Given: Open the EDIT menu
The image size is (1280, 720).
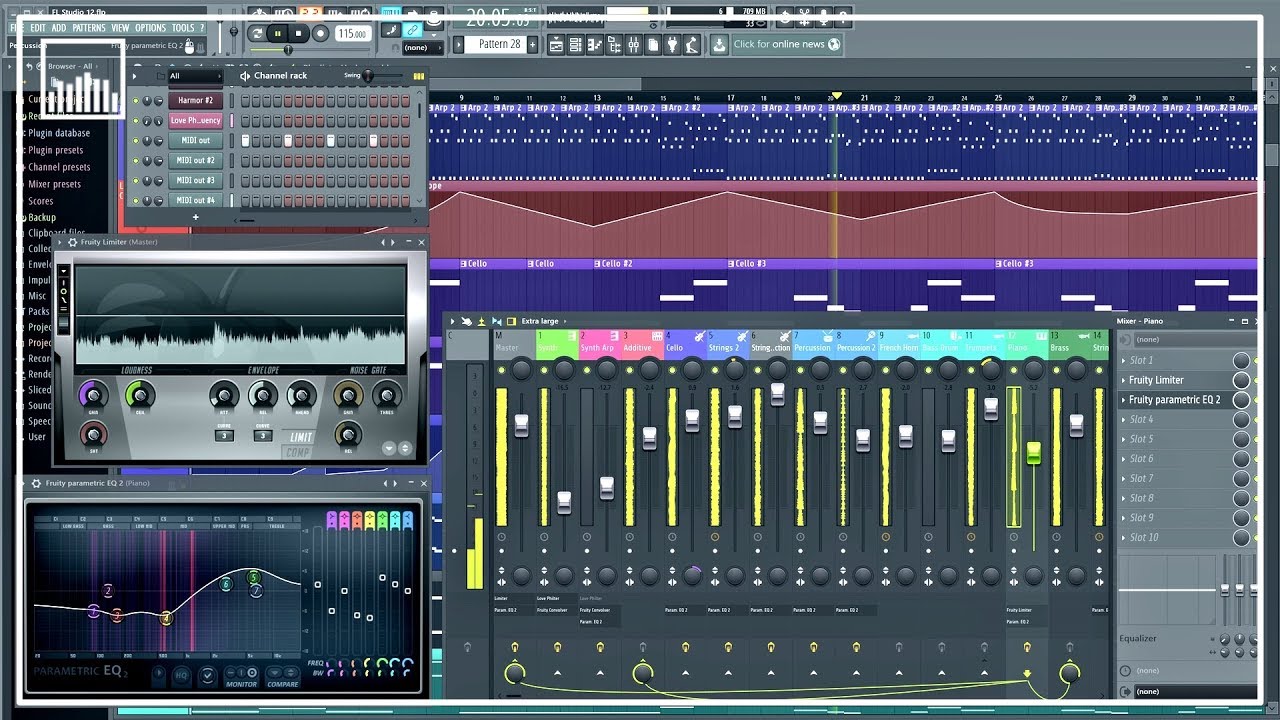Looking at the screenshot, I should [38, 28].
